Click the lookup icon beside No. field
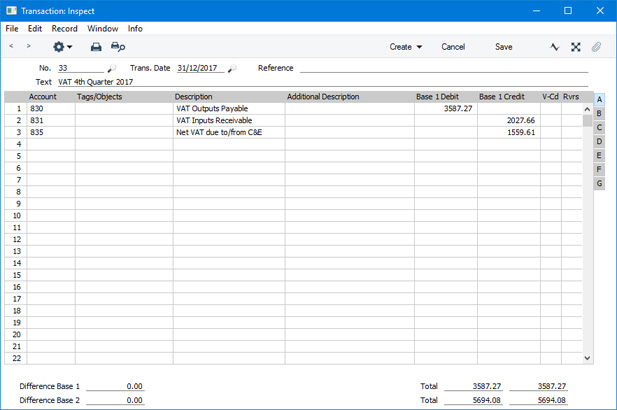The width and height of the screenshot is (617, 410). (x=112, y=69)
